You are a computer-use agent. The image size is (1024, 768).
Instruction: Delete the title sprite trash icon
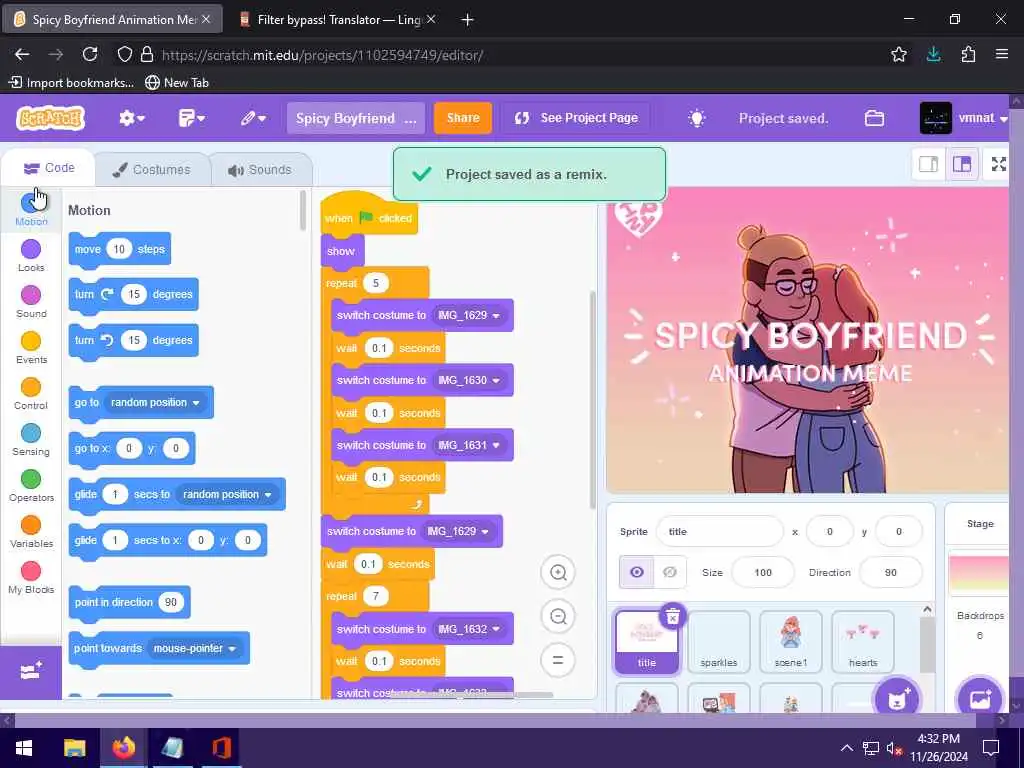(672, 616)
